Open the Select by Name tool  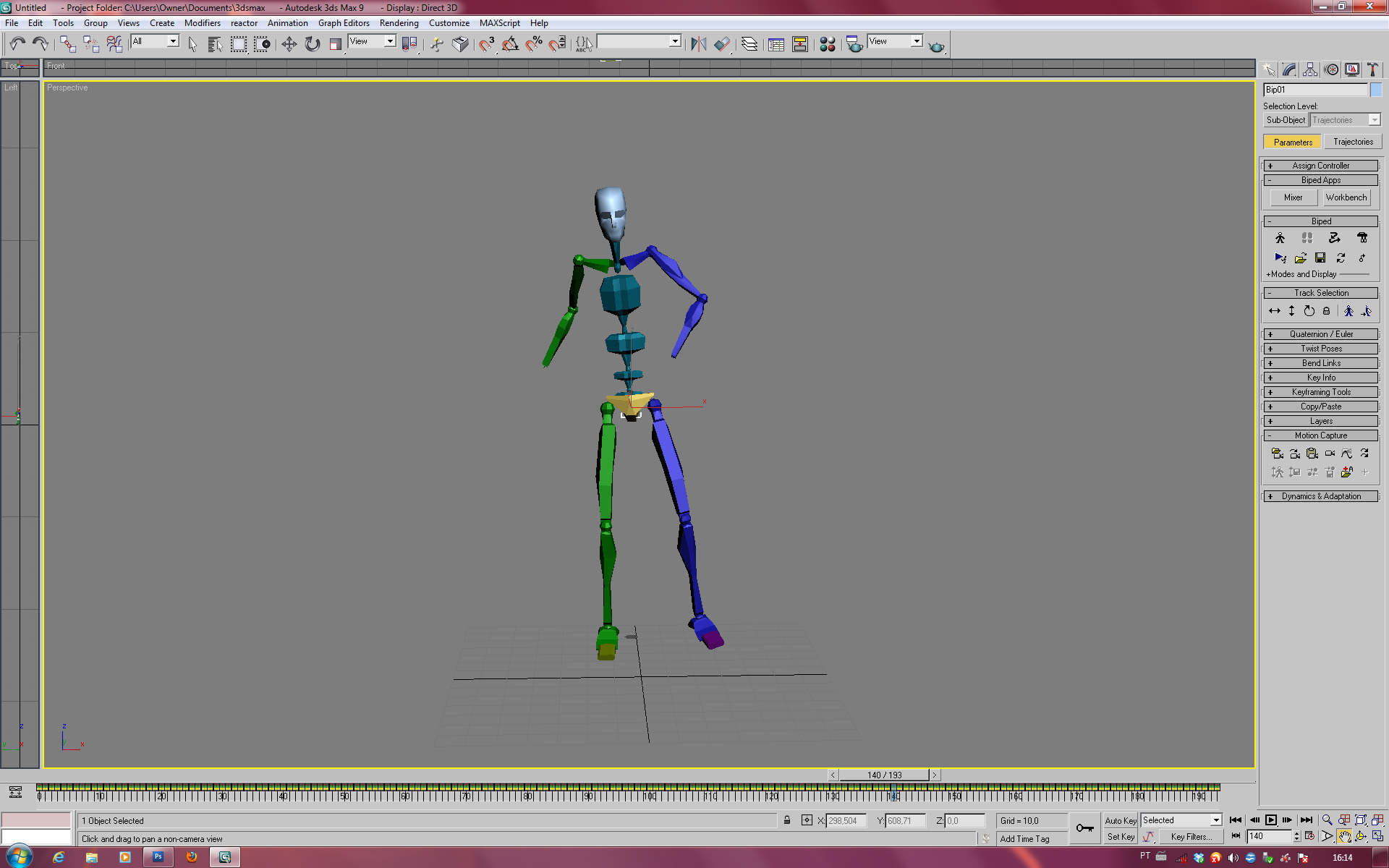215,44
